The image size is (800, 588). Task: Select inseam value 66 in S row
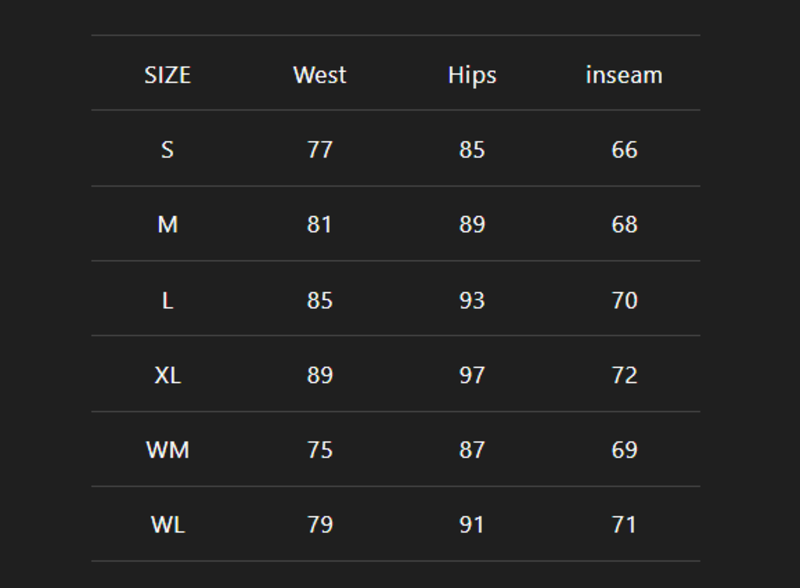[x=624, y=150]
